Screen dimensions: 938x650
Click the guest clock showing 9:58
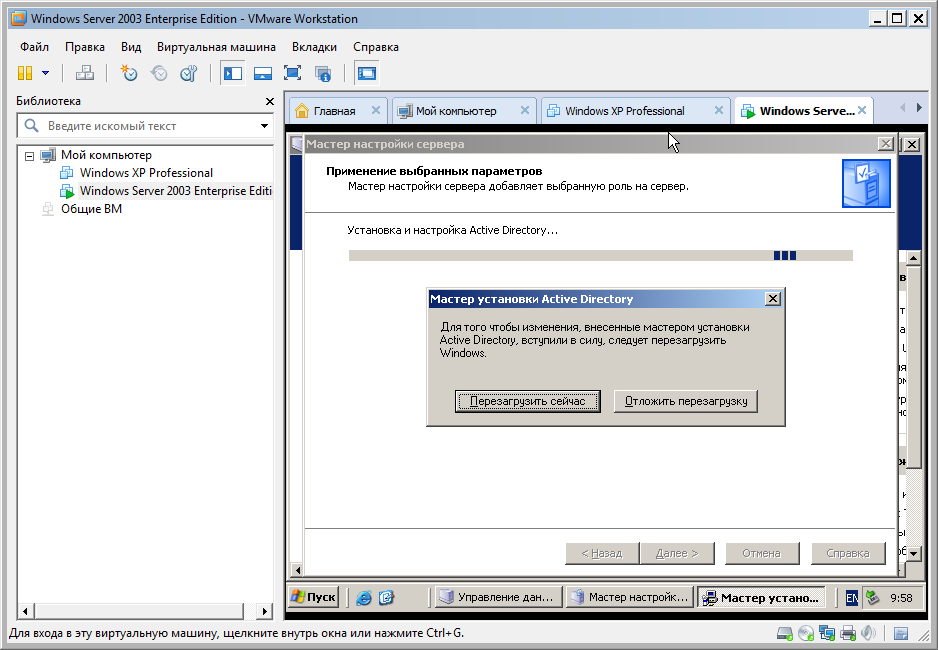click(901, 597)
